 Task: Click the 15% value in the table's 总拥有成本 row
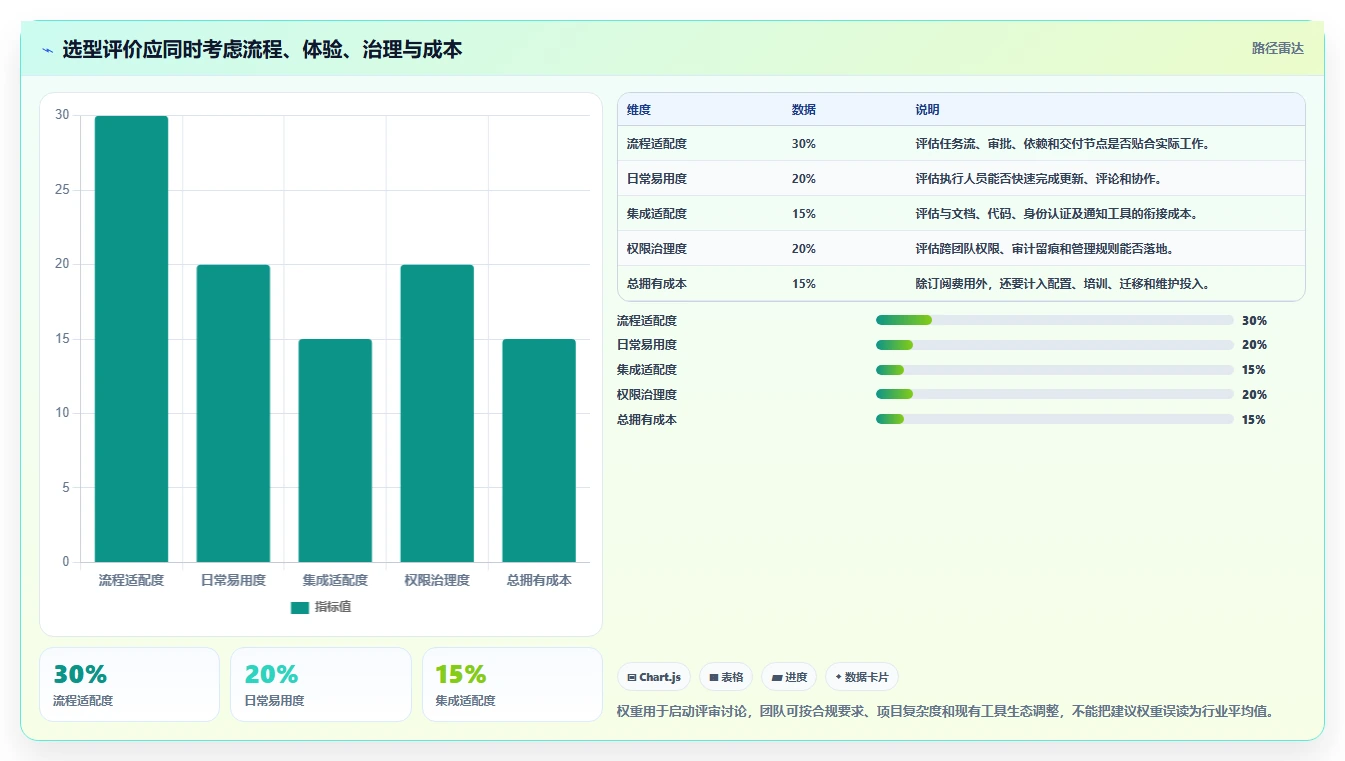tap(804, 284)
